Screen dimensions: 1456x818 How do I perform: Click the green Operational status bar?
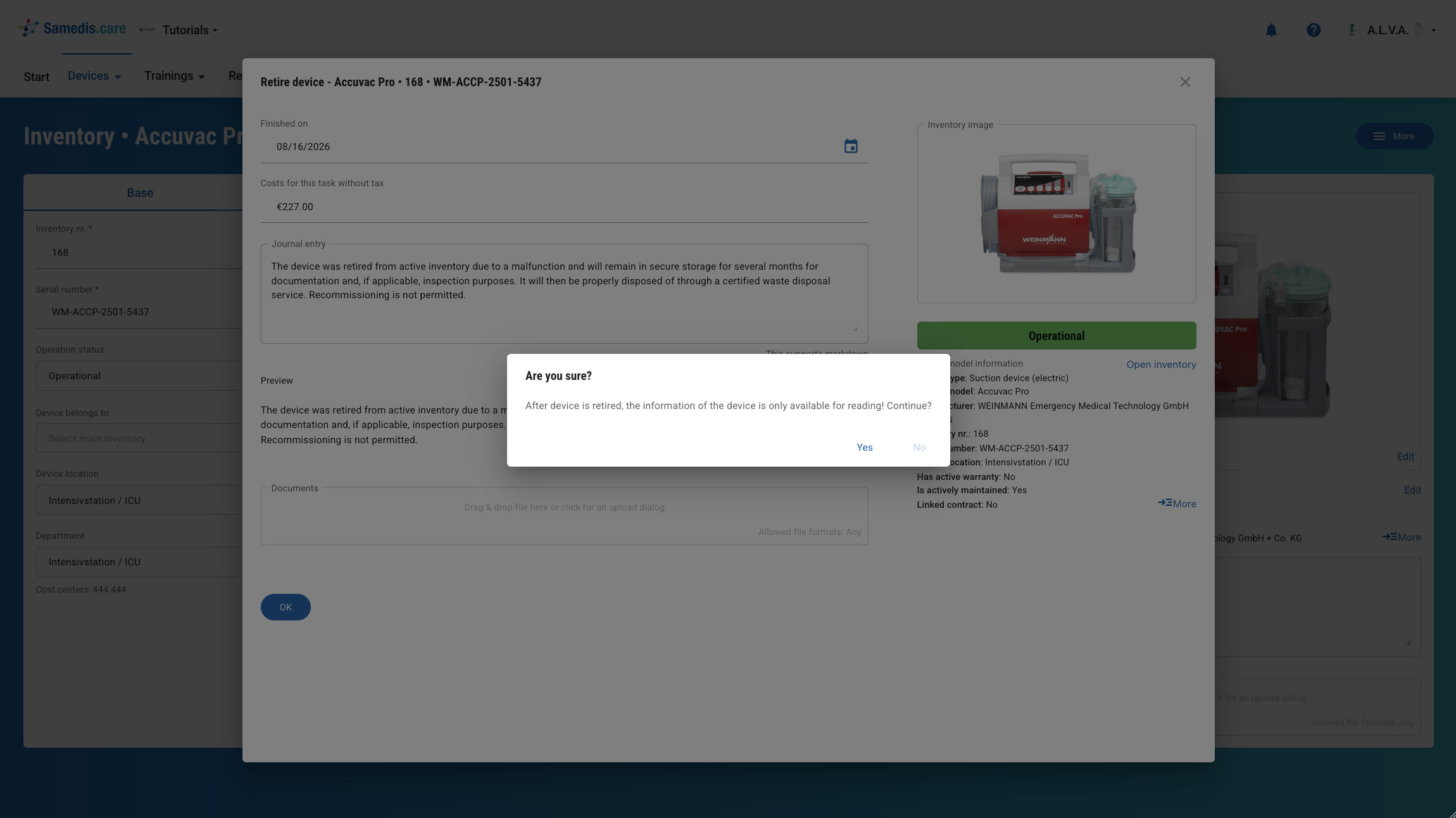(1057, 336)
